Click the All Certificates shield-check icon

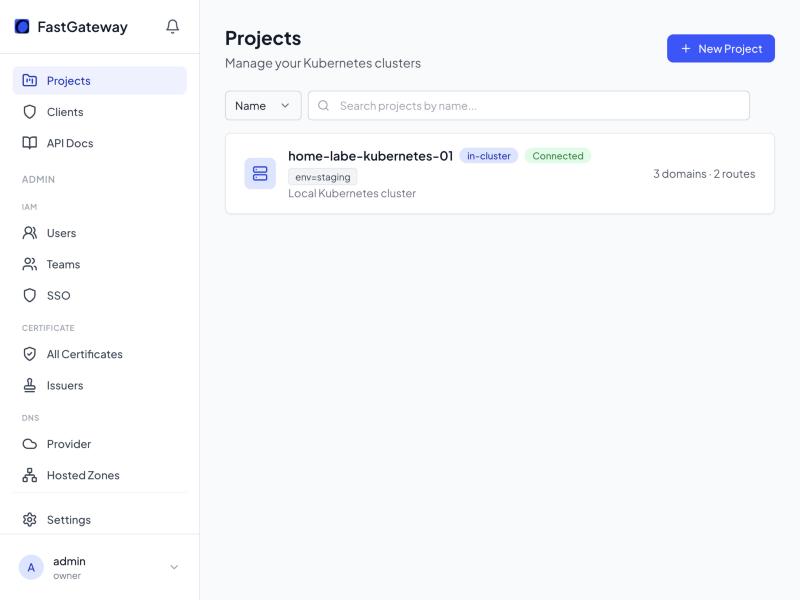30,354
